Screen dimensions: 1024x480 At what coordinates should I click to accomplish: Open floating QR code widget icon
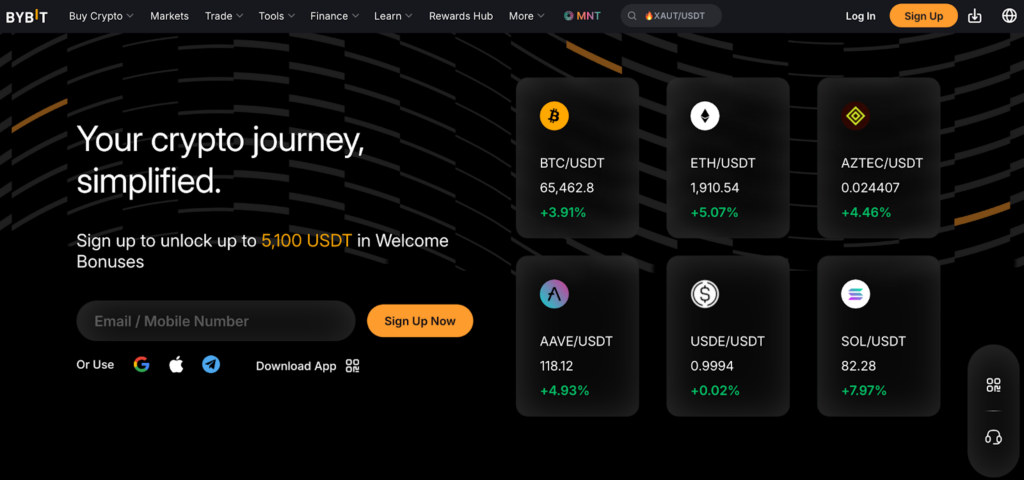tap(993, 385)
